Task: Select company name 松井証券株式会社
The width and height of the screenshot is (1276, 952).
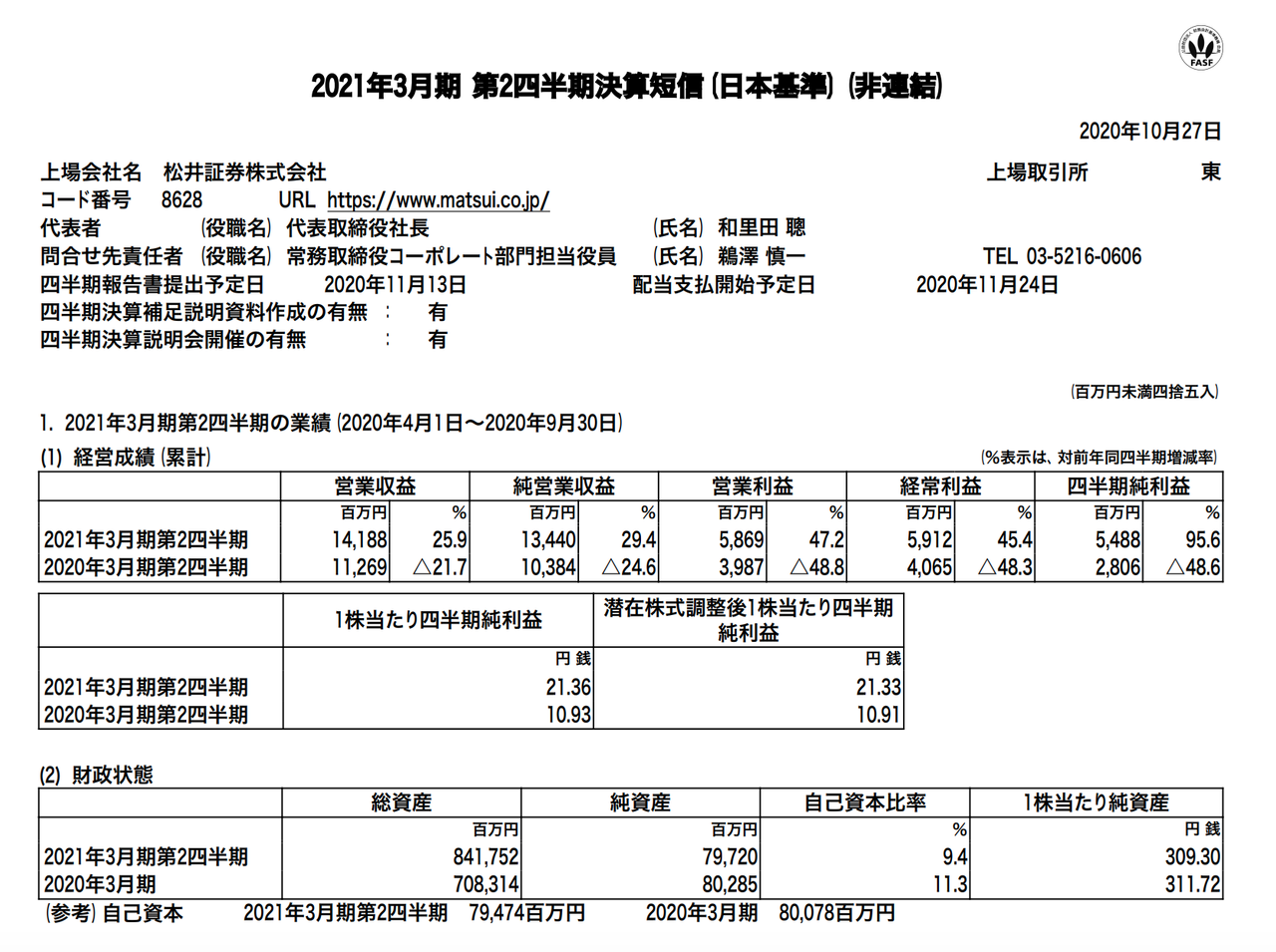Action: 244,172
